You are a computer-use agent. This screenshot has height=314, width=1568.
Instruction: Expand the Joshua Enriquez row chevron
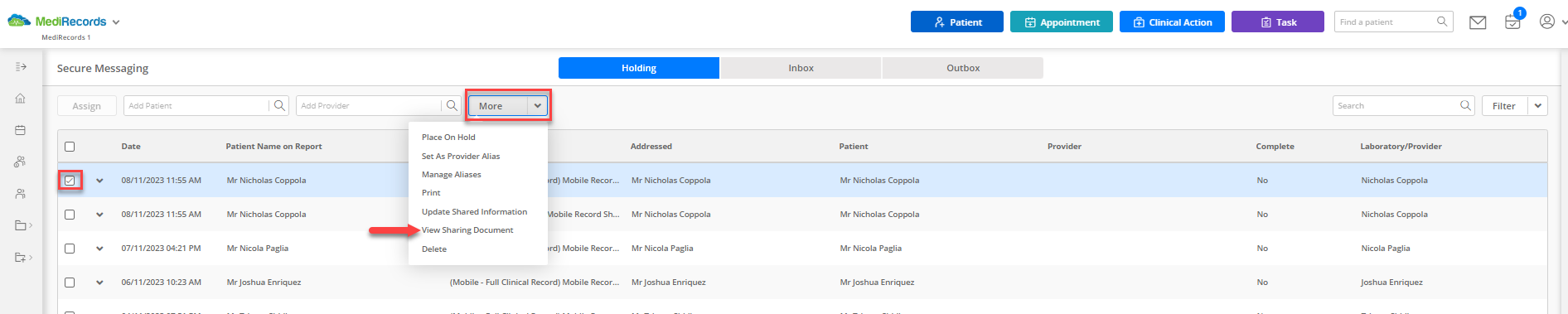99,283
